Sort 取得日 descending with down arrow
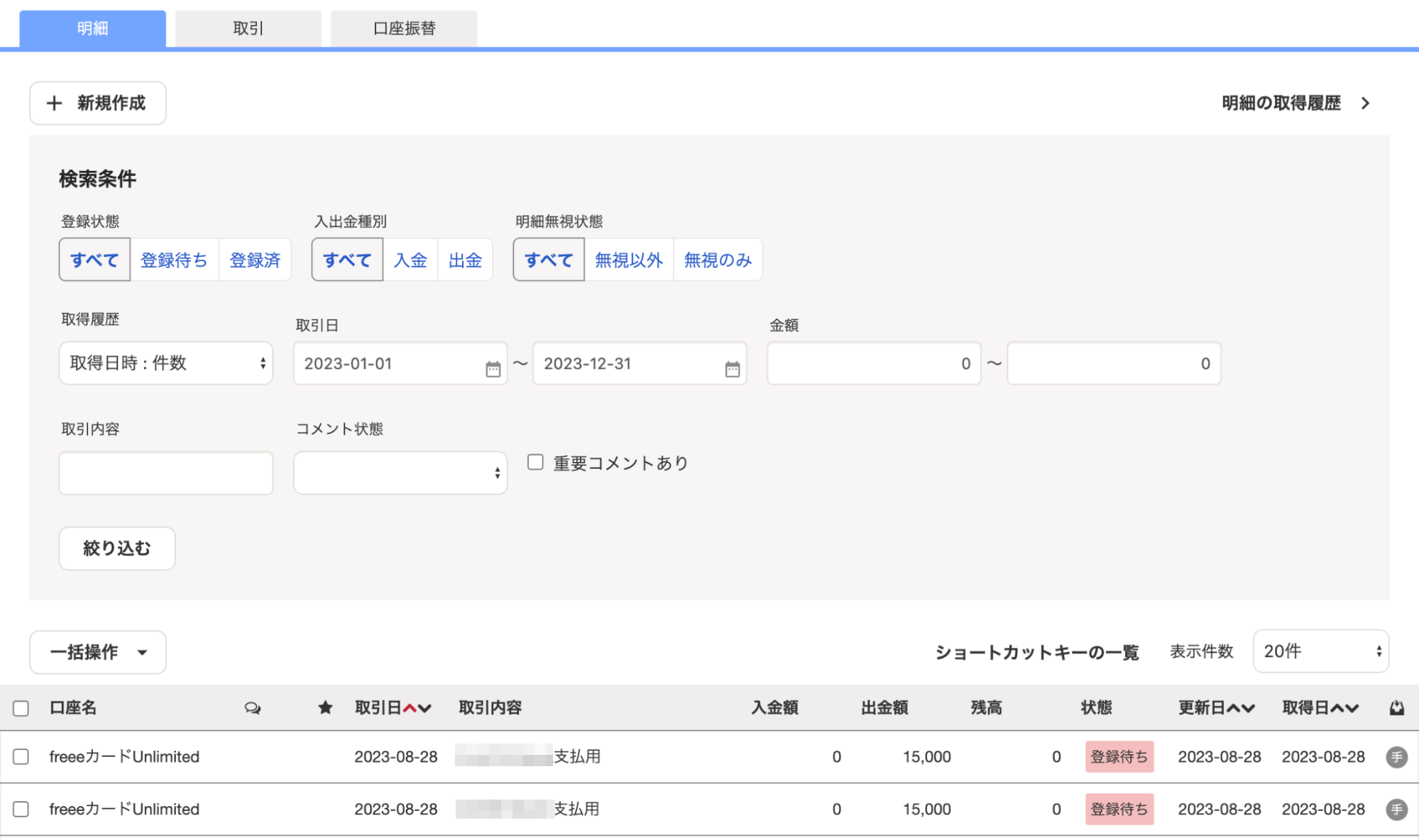Viewport: 1419px width, 840px height. click(1352, 708)
